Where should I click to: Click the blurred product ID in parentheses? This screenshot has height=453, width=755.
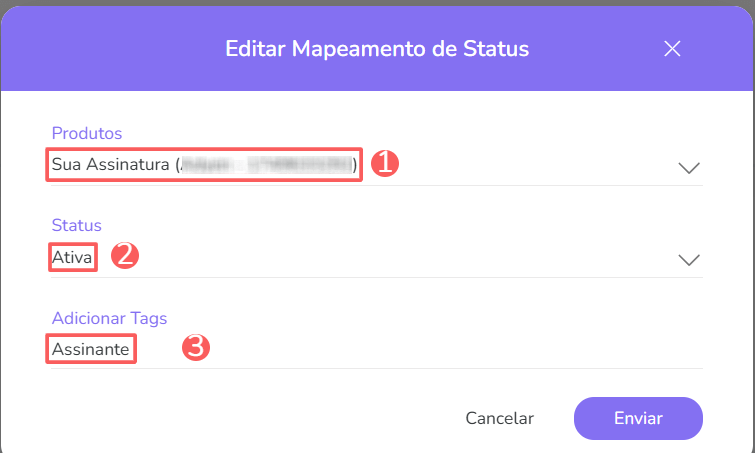[x=266, y=164]
